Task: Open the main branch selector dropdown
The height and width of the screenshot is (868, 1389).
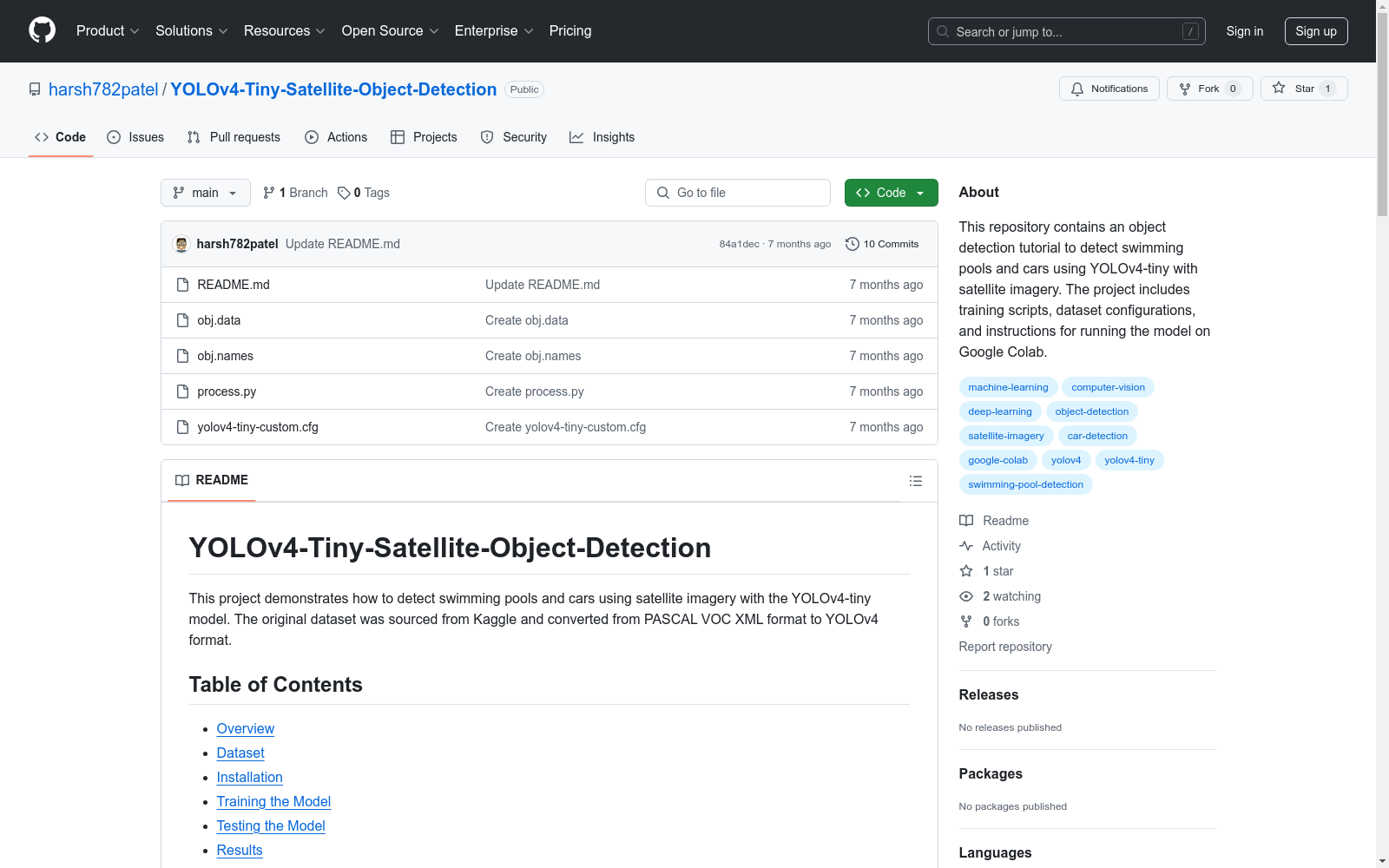Action: 206,193
